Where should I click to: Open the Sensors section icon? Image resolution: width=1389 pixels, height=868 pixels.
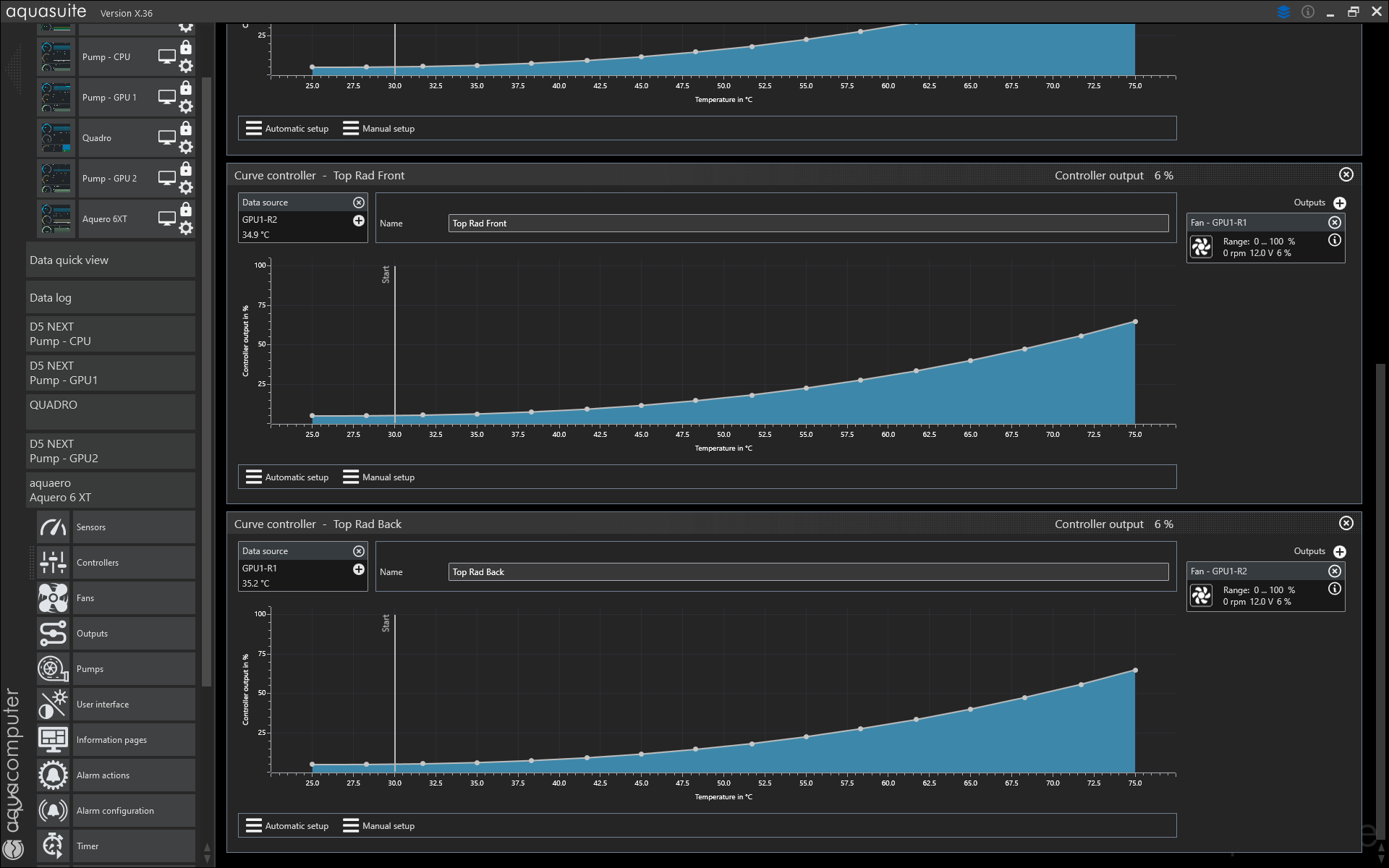coord(53,527)
